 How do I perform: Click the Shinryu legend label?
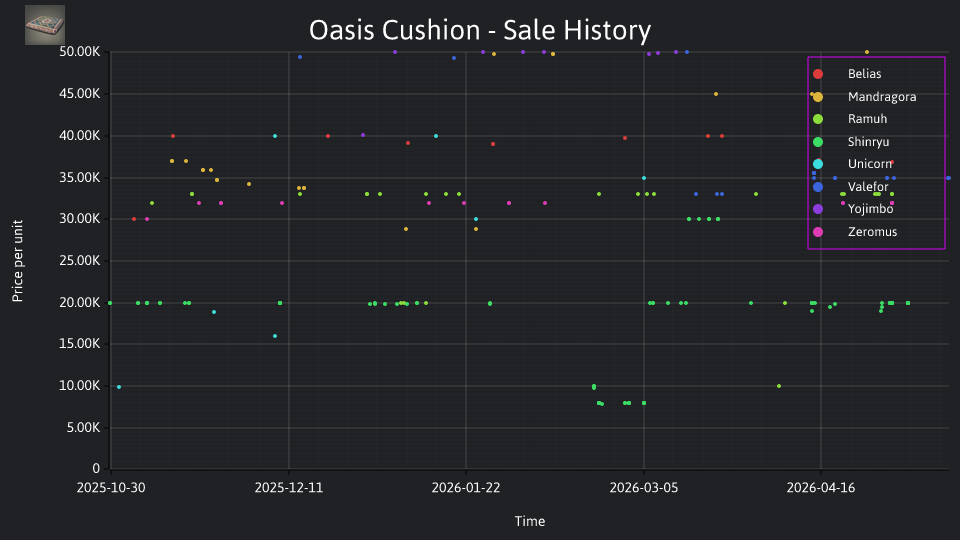pyautogui.click(x=868, y=142)
